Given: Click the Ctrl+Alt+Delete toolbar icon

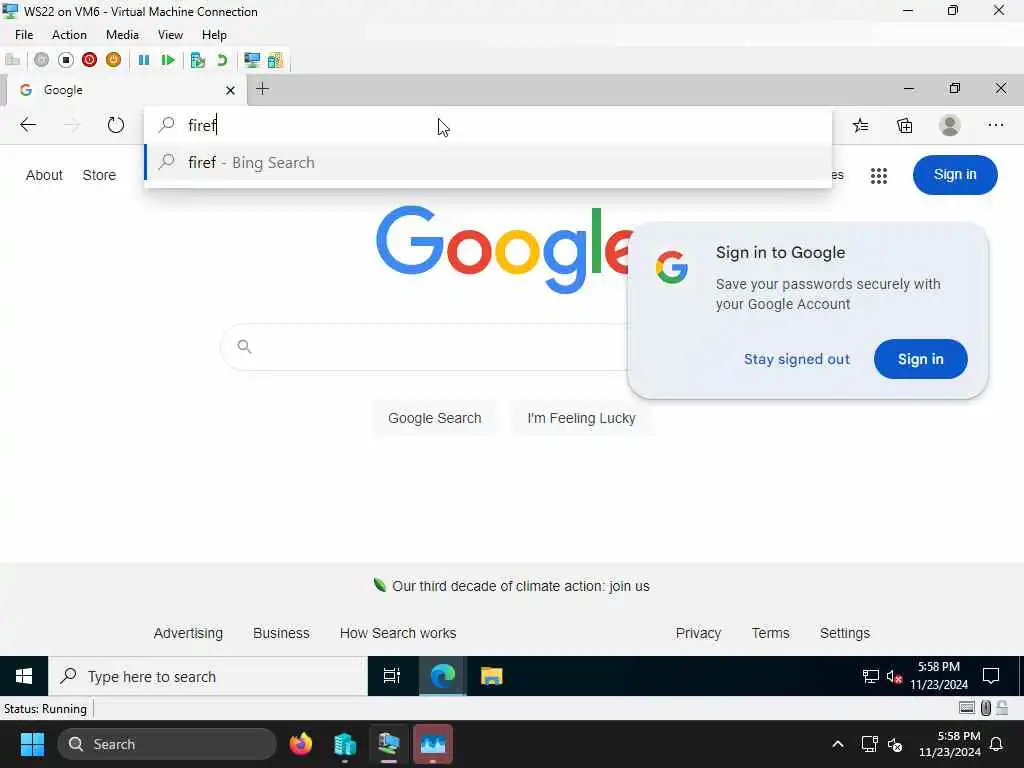Looking at the screenshot, I should (12, 60).
